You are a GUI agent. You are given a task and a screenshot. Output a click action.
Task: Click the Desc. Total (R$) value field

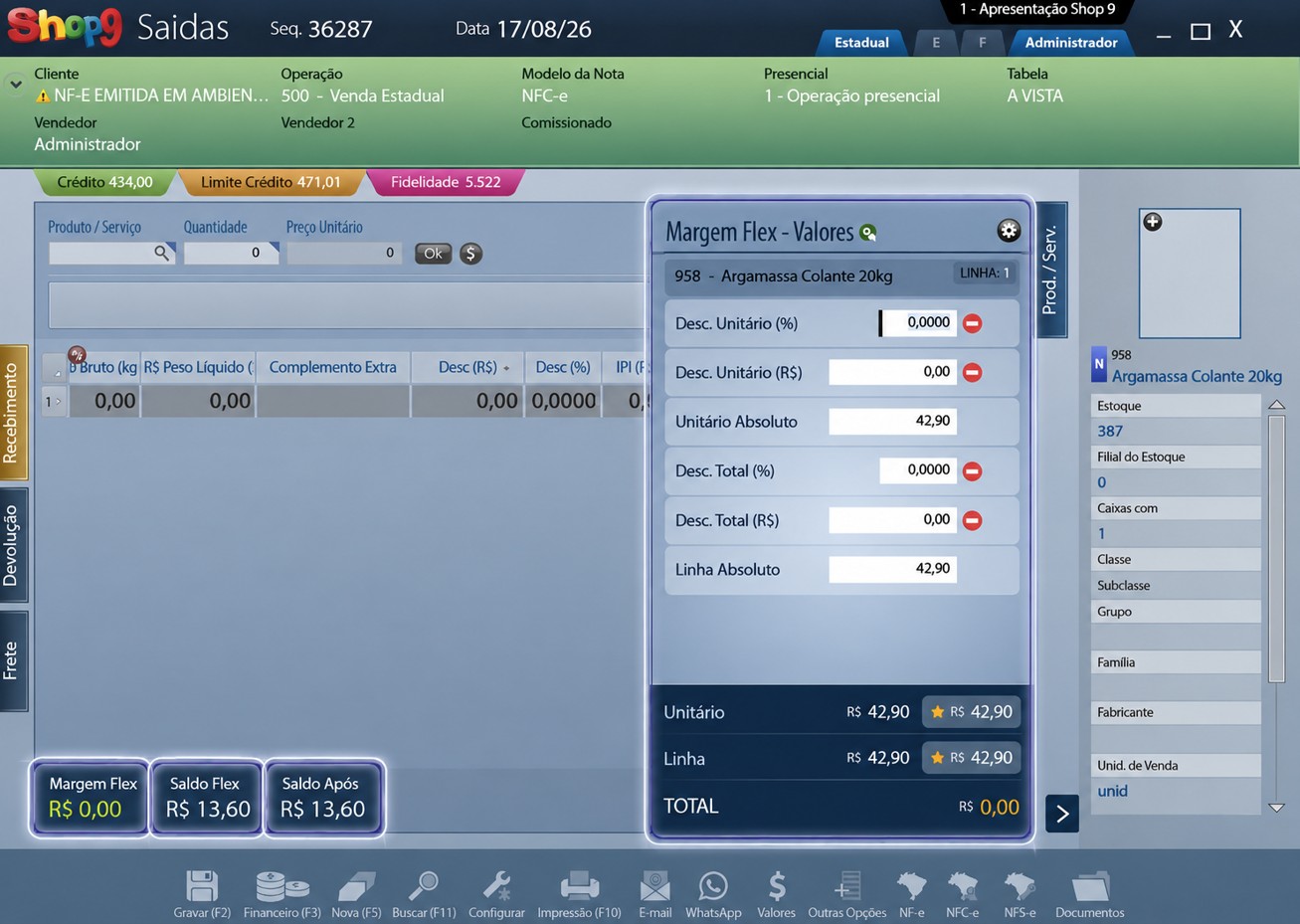coord(892,520)
